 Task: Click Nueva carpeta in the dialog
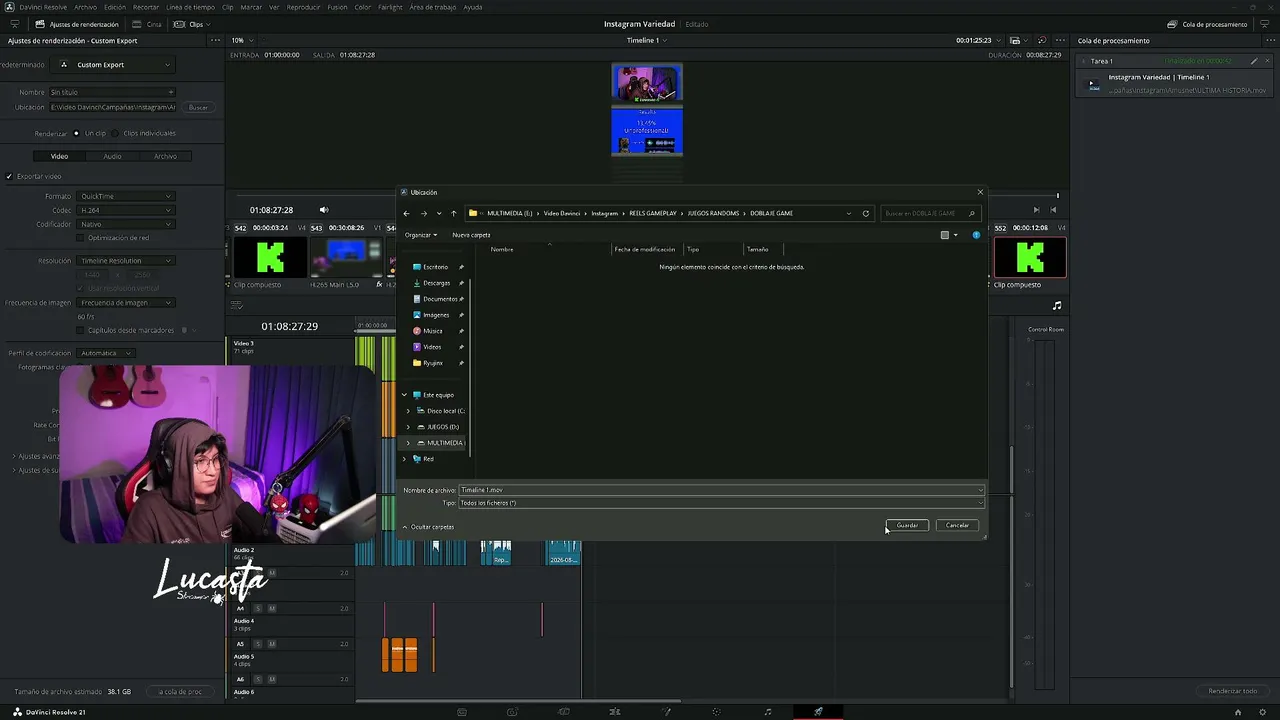click(x=471, y=235)
